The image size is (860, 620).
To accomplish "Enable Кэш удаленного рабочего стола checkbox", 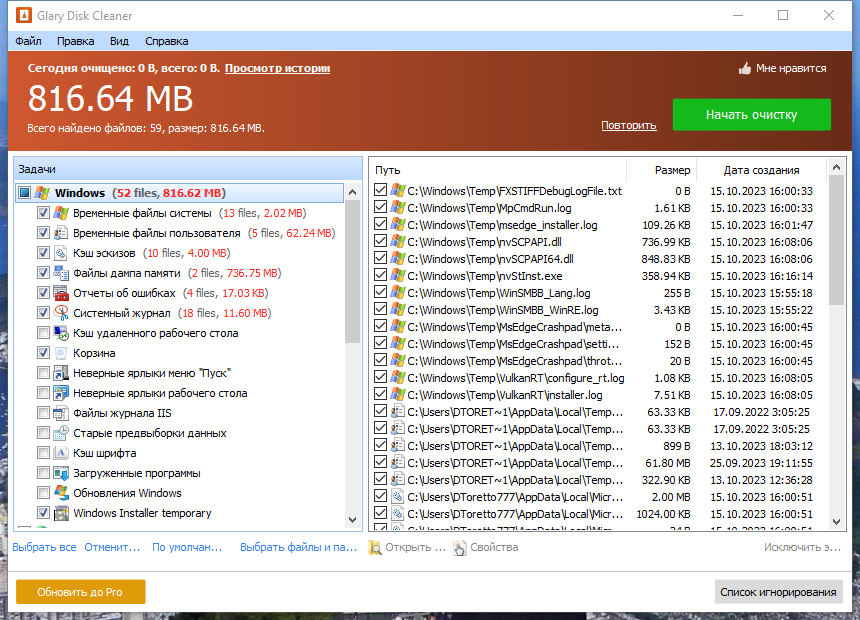I will pyautogui.click(x=43, y=333).
